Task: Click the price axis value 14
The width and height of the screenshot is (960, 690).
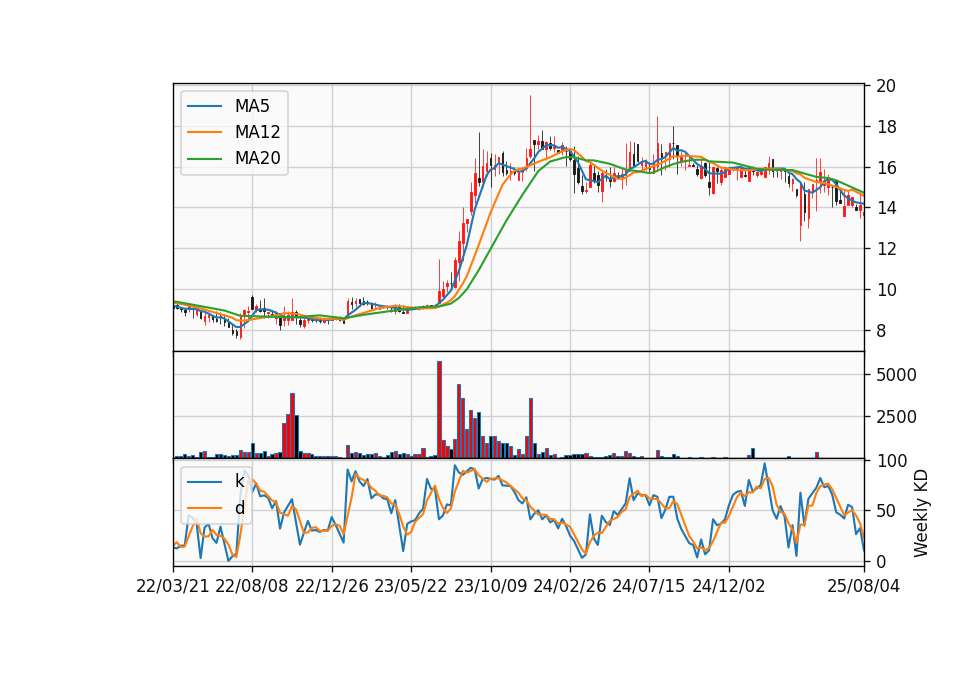Action: [886, 208]
